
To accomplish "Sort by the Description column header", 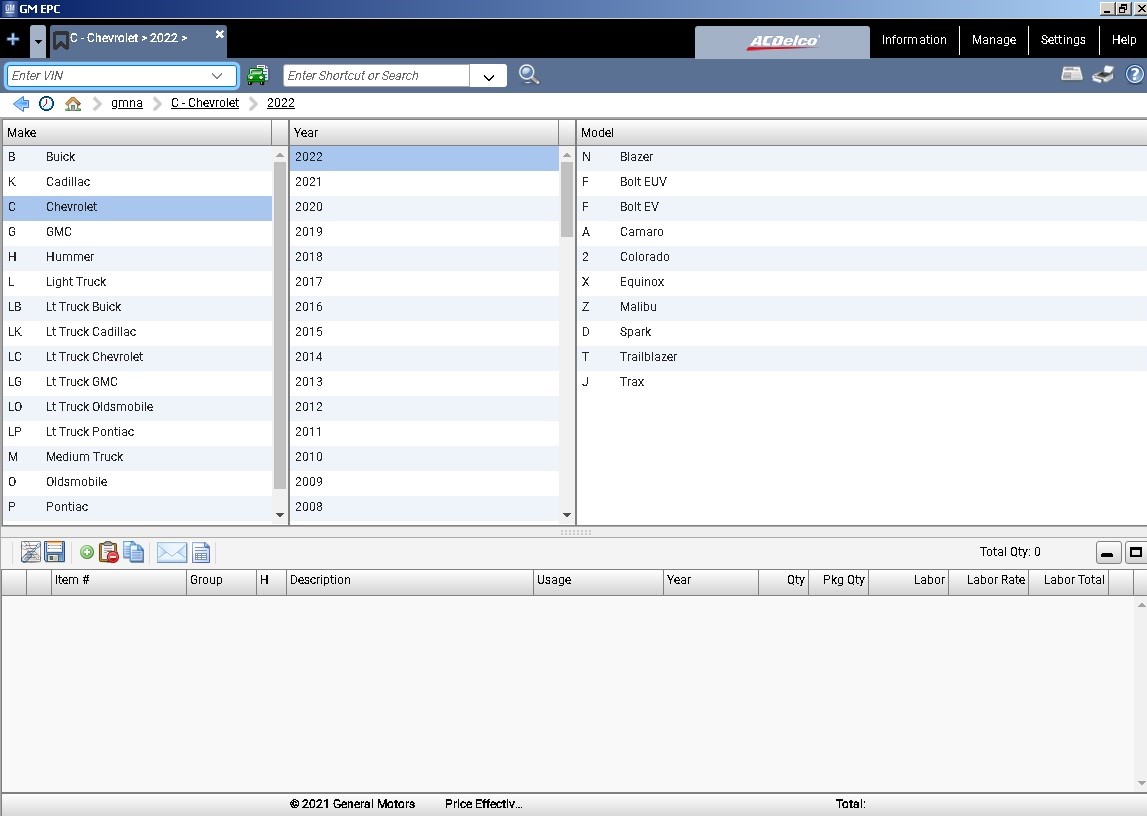I will tap(409, 581).
